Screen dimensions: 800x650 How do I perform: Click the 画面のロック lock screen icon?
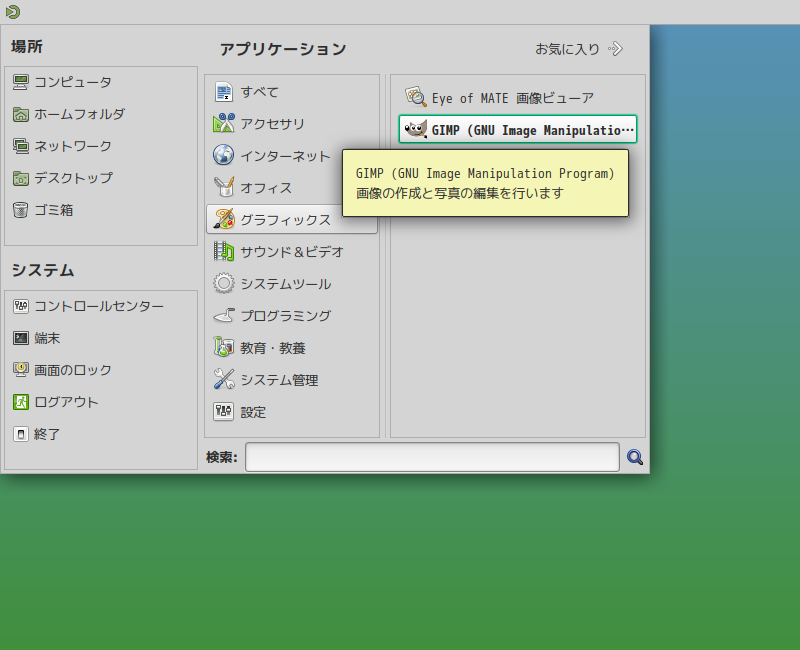(20, 370)
